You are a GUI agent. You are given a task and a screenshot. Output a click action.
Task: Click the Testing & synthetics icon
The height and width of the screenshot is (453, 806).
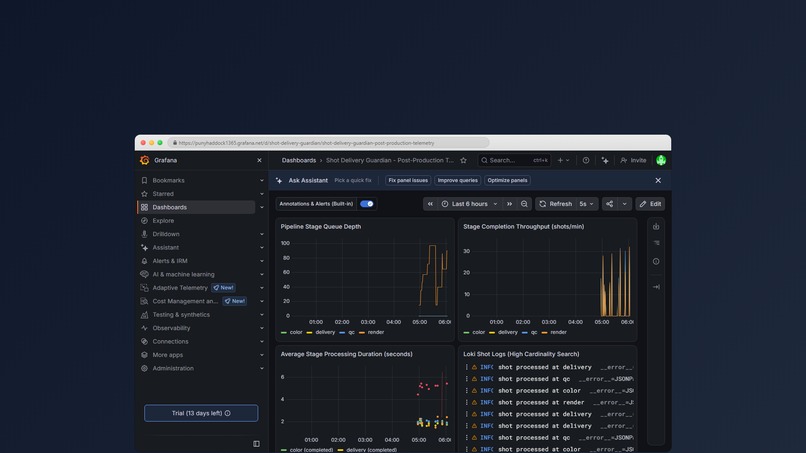(144, 314)
